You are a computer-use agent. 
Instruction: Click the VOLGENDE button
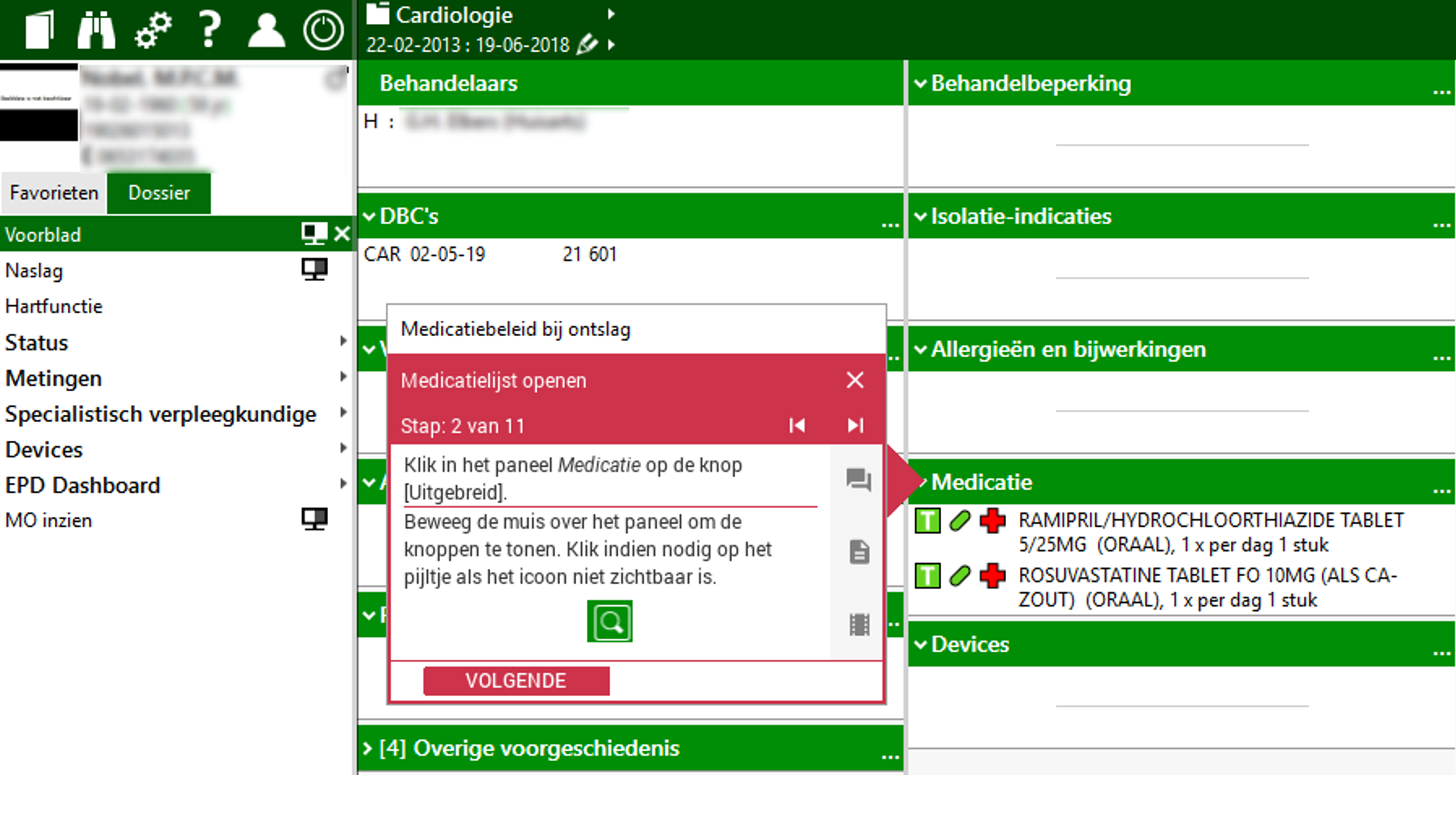[x=516, y=681]
